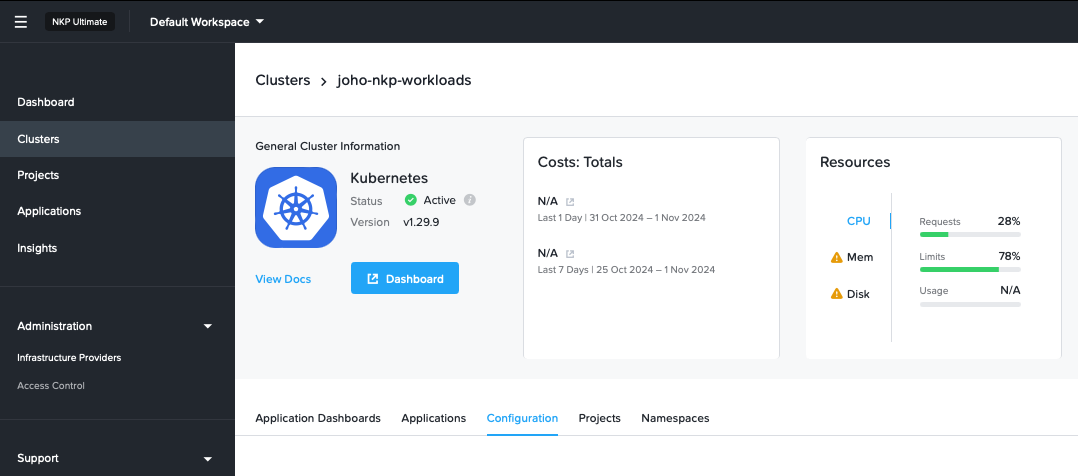
Task: Click the Resources card heading
Action: coord(855,162)
